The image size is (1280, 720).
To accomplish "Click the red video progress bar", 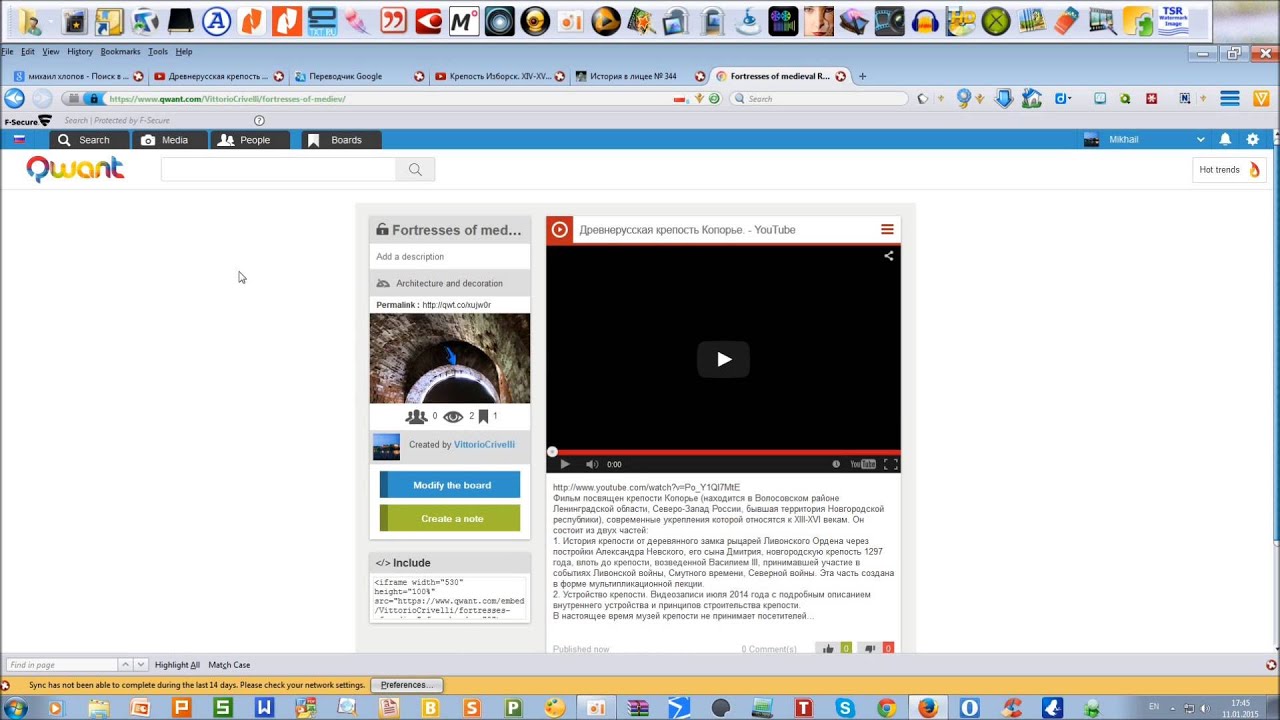I will [724, 452].
